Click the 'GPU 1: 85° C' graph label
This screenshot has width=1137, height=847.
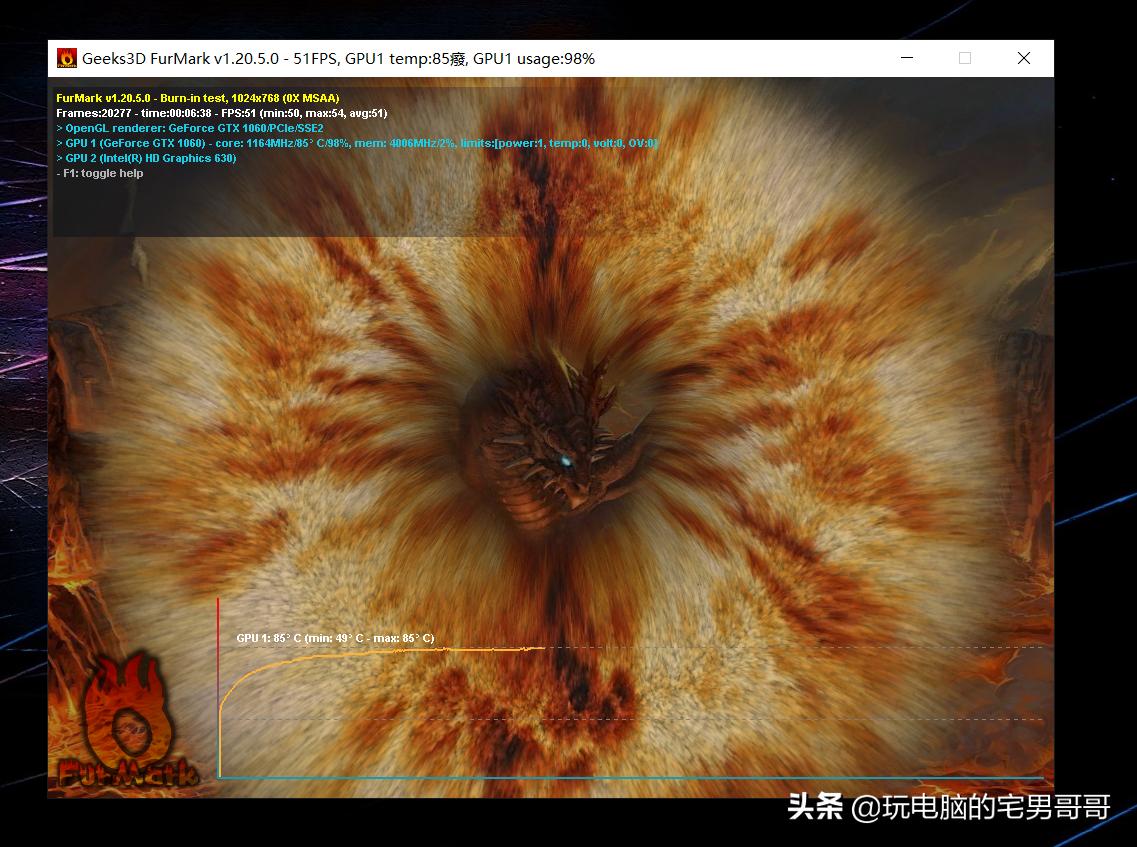(x=335, y=638)
